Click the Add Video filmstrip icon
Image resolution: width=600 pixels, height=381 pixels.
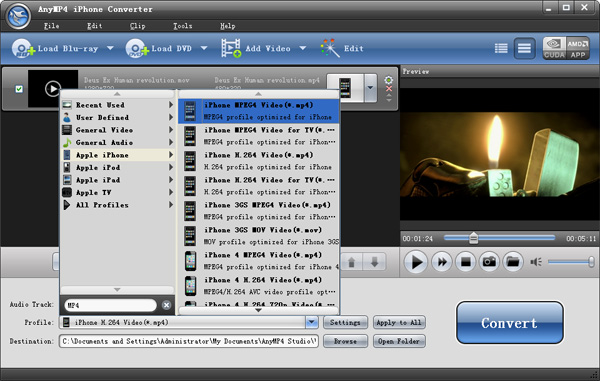[x=231, y=48]
